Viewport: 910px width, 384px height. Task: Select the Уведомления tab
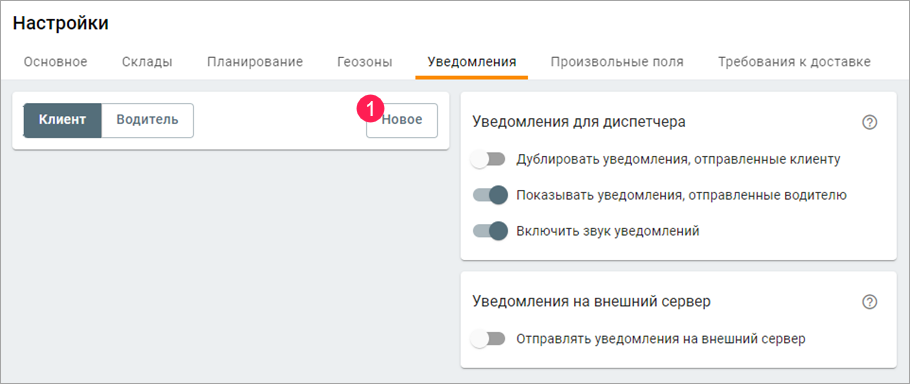[472, 62]
